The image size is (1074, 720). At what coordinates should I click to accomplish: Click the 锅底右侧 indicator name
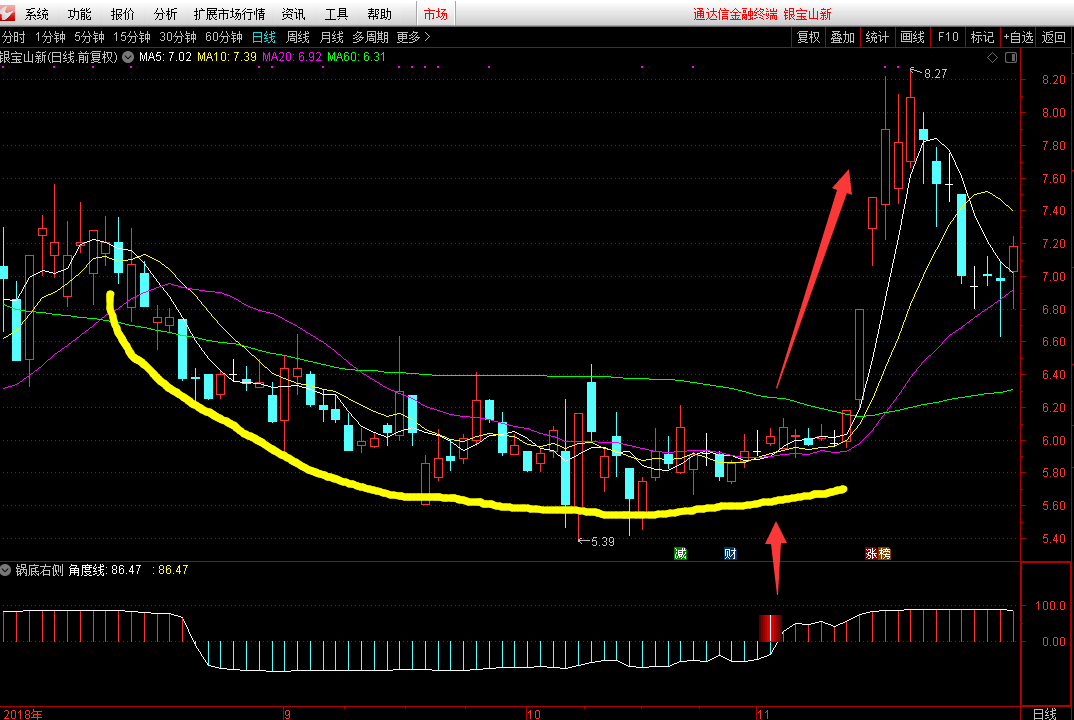tap(39, 570)
